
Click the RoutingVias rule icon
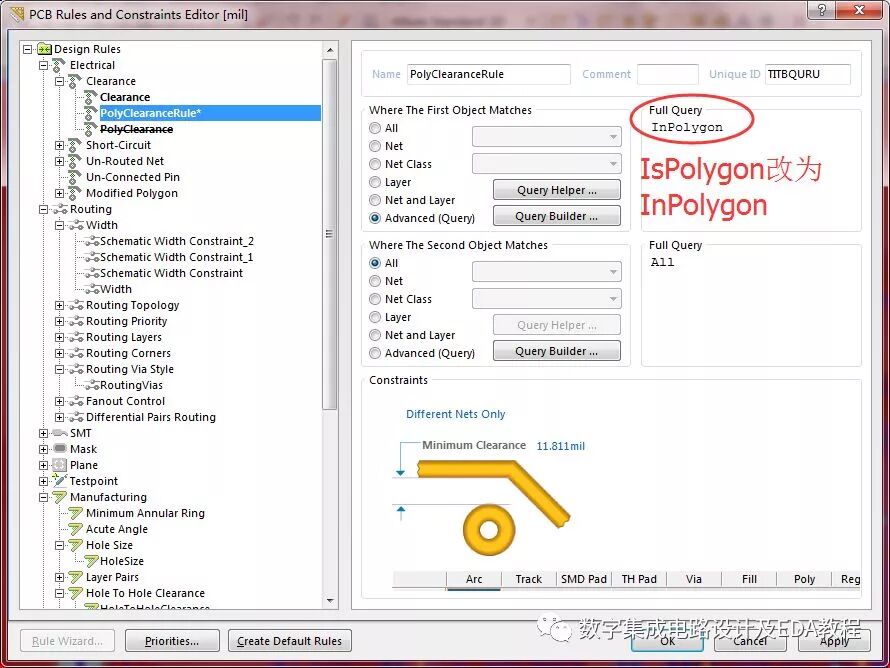pyautogui.click(x=92, y=385)
